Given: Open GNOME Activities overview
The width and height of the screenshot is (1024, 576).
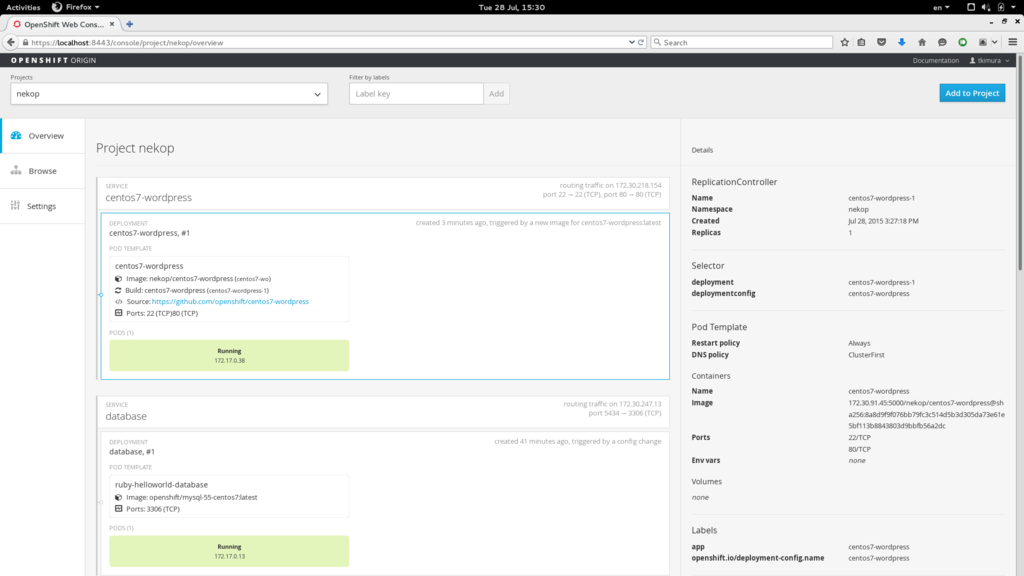Looking at the screenshot, I should click(23, 7).
